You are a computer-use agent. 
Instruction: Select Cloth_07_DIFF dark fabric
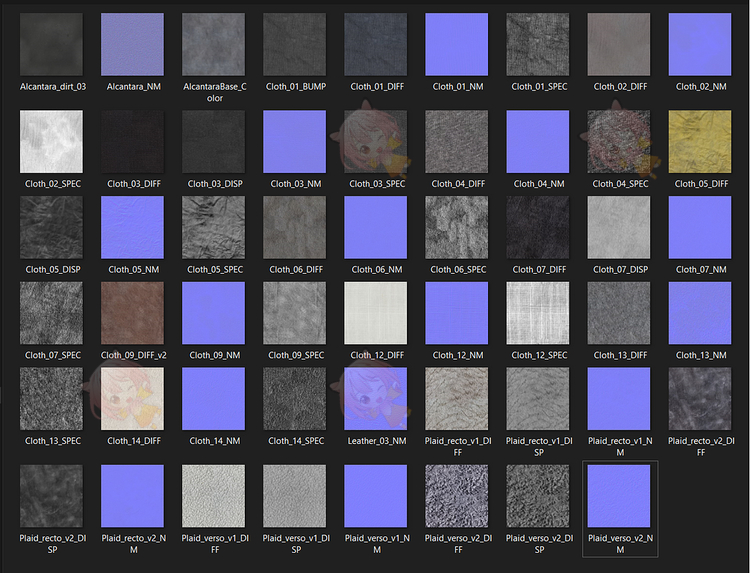(x=538, y=227)
